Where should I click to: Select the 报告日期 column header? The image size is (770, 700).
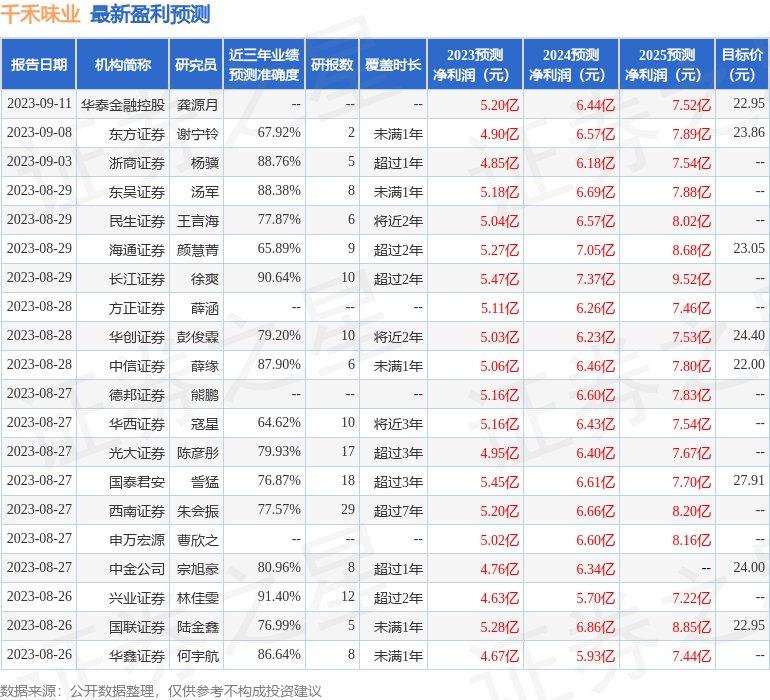point(39,64)
